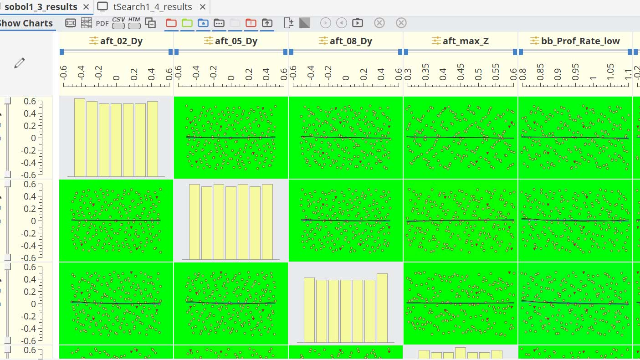Click left range handle of aft_05_Dy

point(177,52)
